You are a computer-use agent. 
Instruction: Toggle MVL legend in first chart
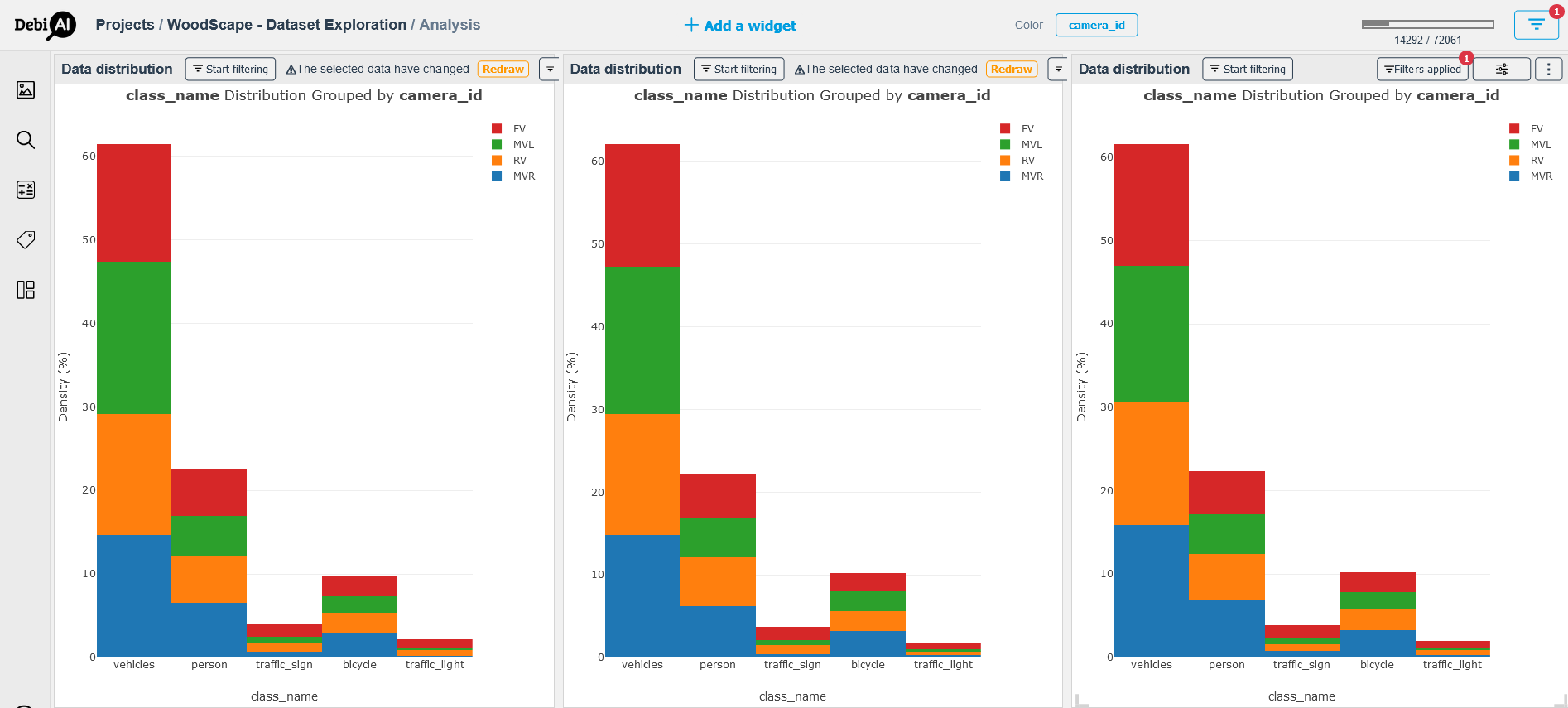click(x=513, y=144)
